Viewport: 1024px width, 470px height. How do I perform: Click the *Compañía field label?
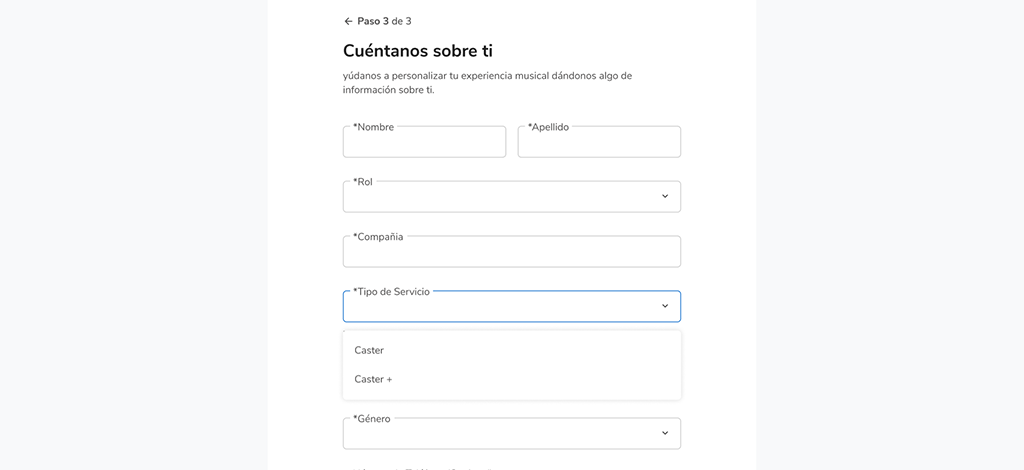click(378, 237)
